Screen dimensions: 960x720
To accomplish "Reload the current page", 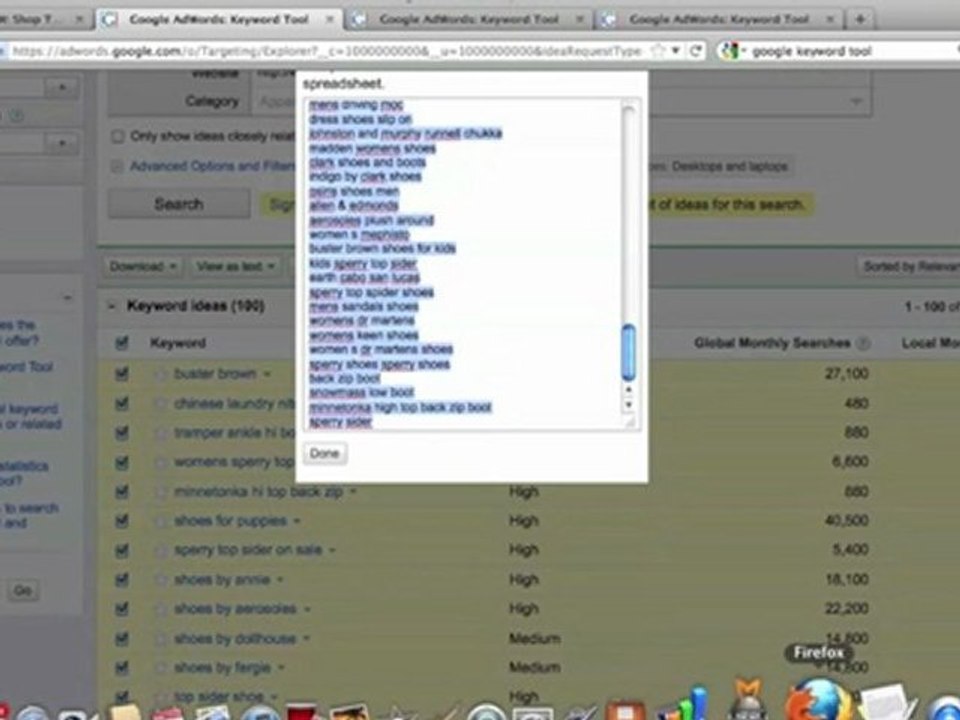I will click(x=695, y=51).
